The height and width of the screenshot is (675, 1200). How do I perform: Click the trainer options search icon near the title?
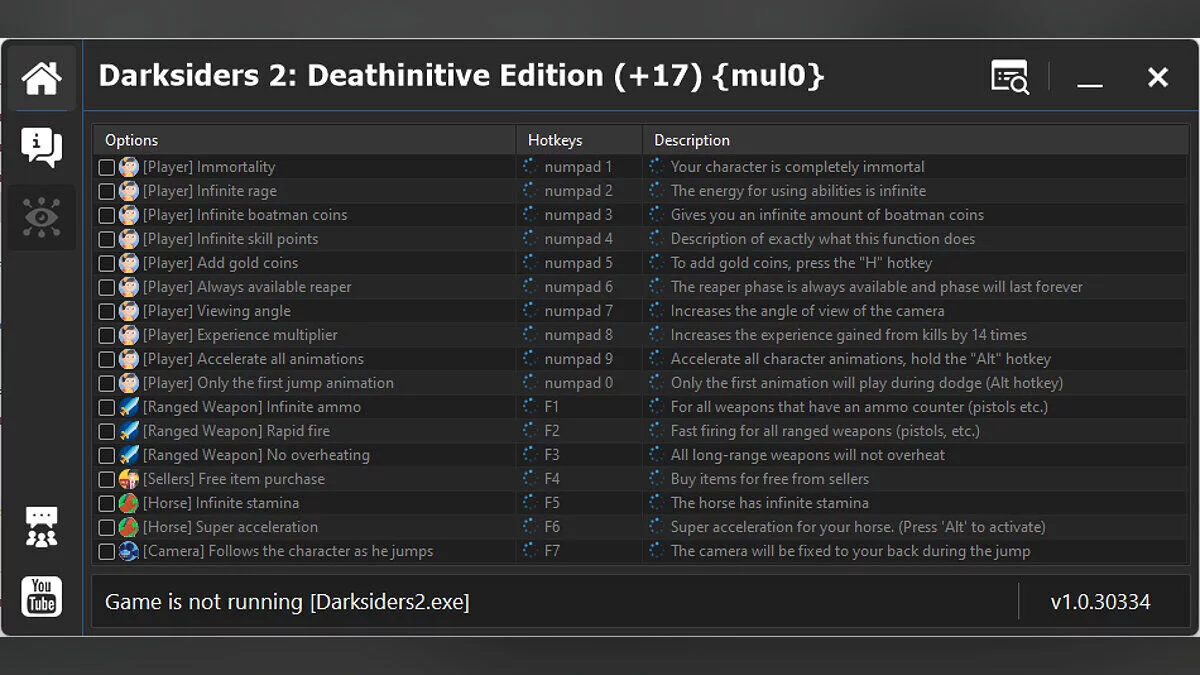(x=1009, y=77)
